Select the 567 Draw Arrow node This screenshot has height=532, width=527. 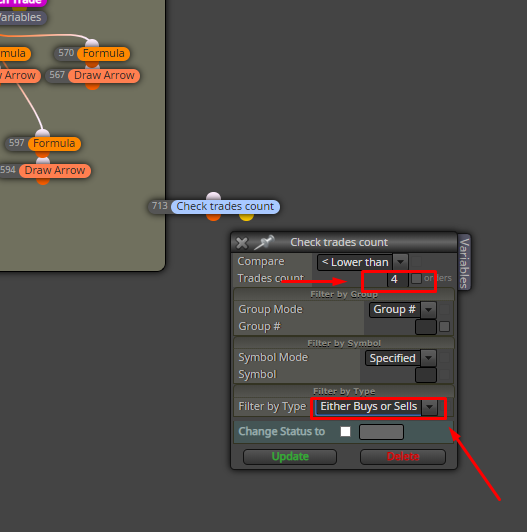point(104,75)
